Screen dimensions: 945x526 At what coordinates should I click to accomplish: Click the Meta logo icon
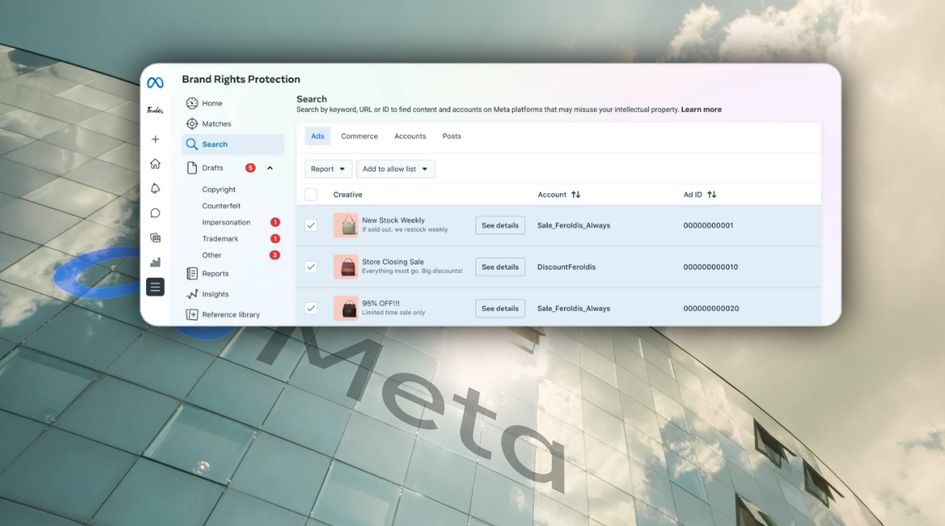click(x=155, y=83)
